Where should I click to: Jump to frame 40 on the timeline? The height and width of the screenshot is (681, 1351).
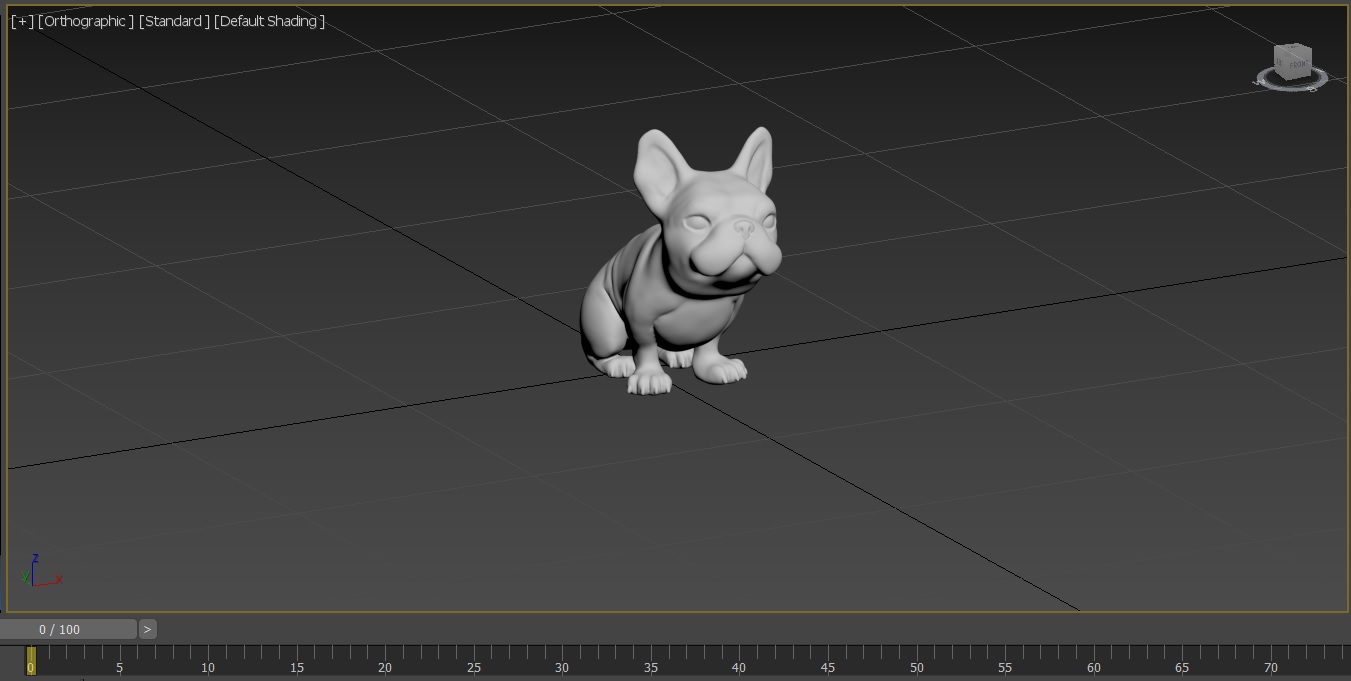[739, 667]
